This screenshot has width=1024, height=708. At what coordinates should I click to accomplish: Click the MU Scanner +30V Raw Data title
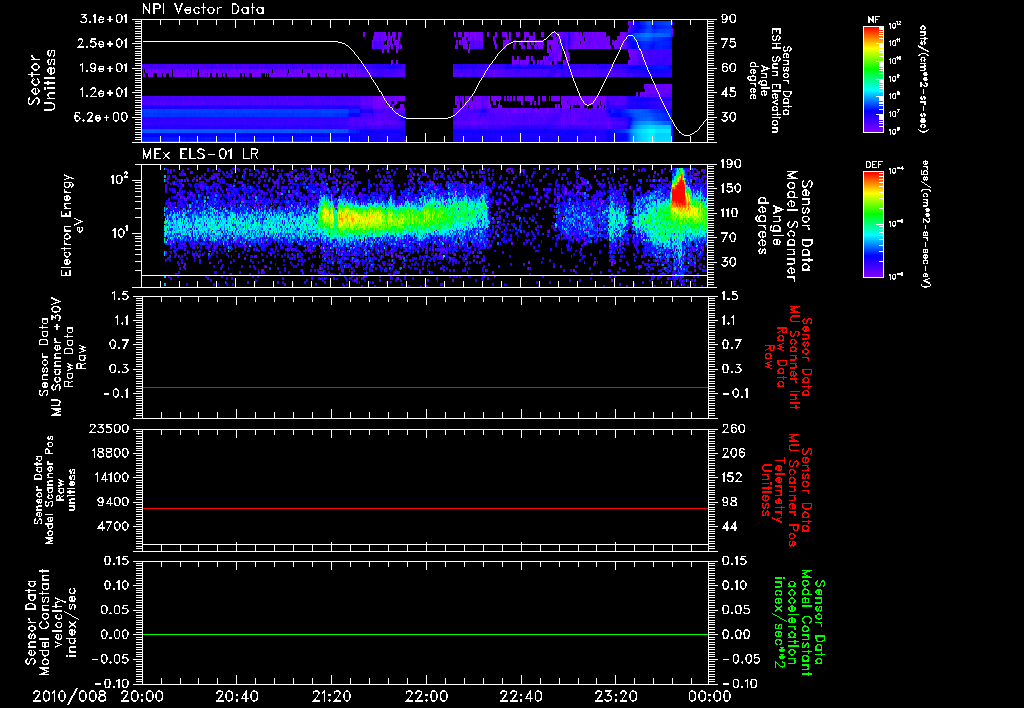click(x=63, y=357)
